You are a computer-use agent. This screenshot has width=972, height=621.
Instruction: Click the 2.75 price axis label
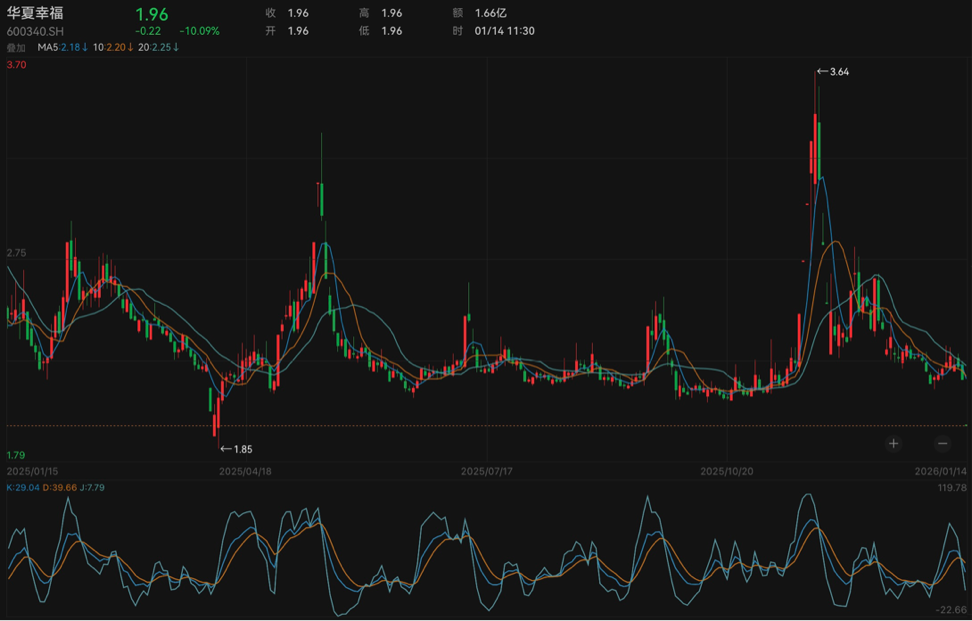tap(17, 253)
